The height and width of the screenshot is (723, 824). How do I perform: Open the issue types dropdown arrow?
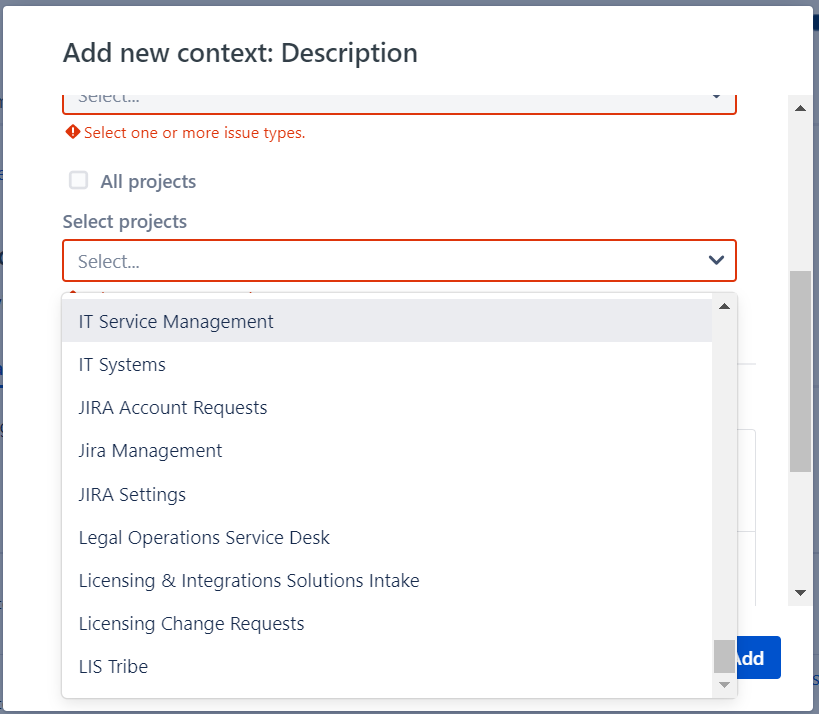[716, 96]
